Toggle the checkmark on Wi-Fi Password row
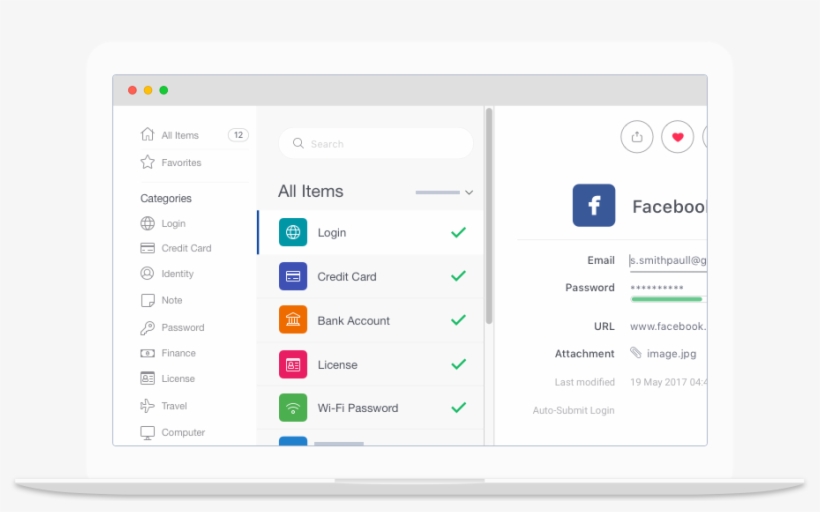820x512 pixels. [458, 408]
